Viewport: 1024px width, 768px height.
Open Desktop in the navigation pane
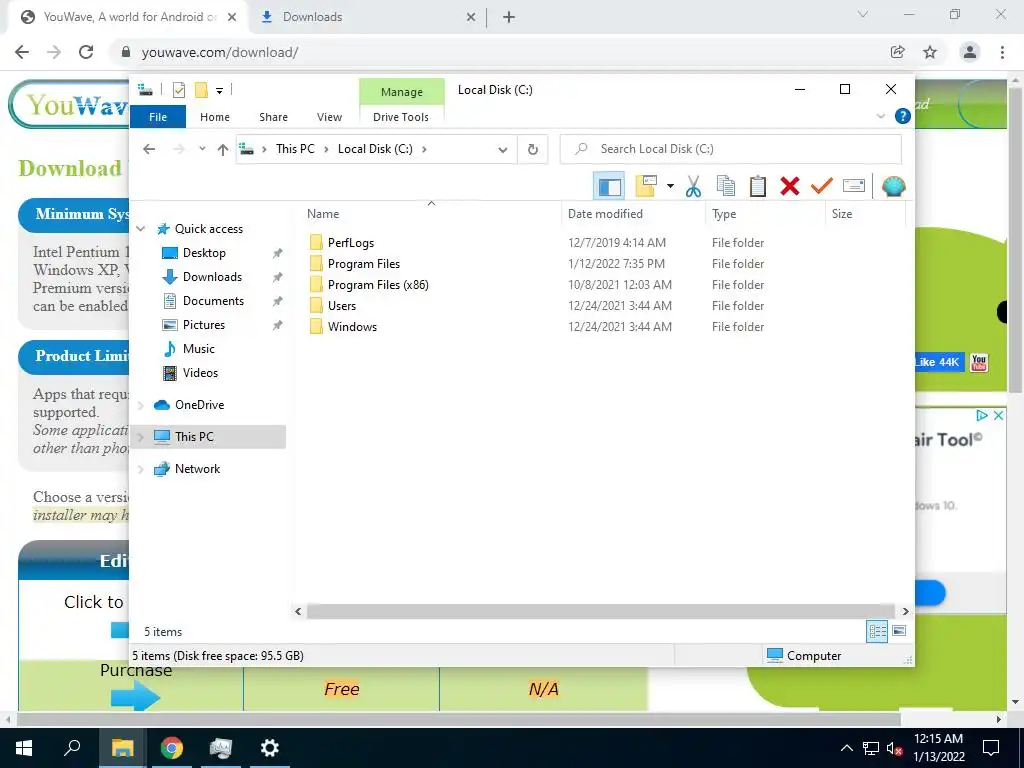coord(204,253)
